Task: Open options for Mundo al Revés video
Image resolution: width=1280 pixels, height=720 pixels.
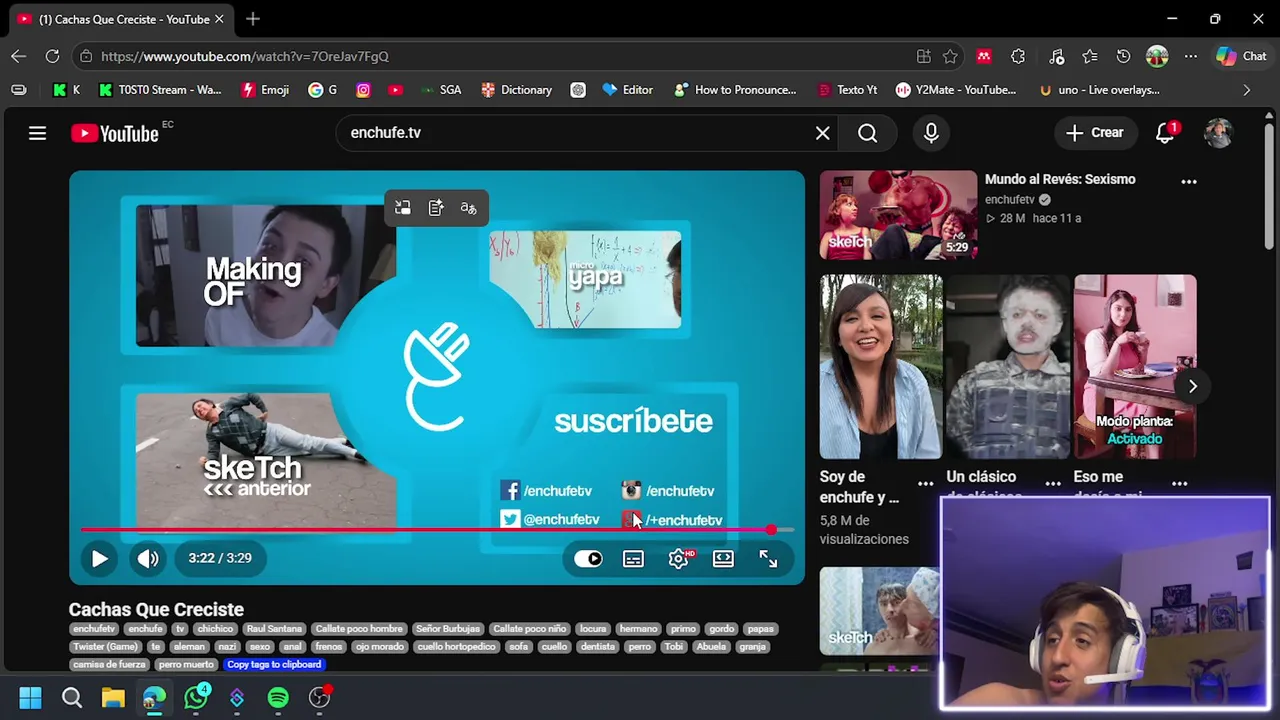Action: [x=1189, y=182]
